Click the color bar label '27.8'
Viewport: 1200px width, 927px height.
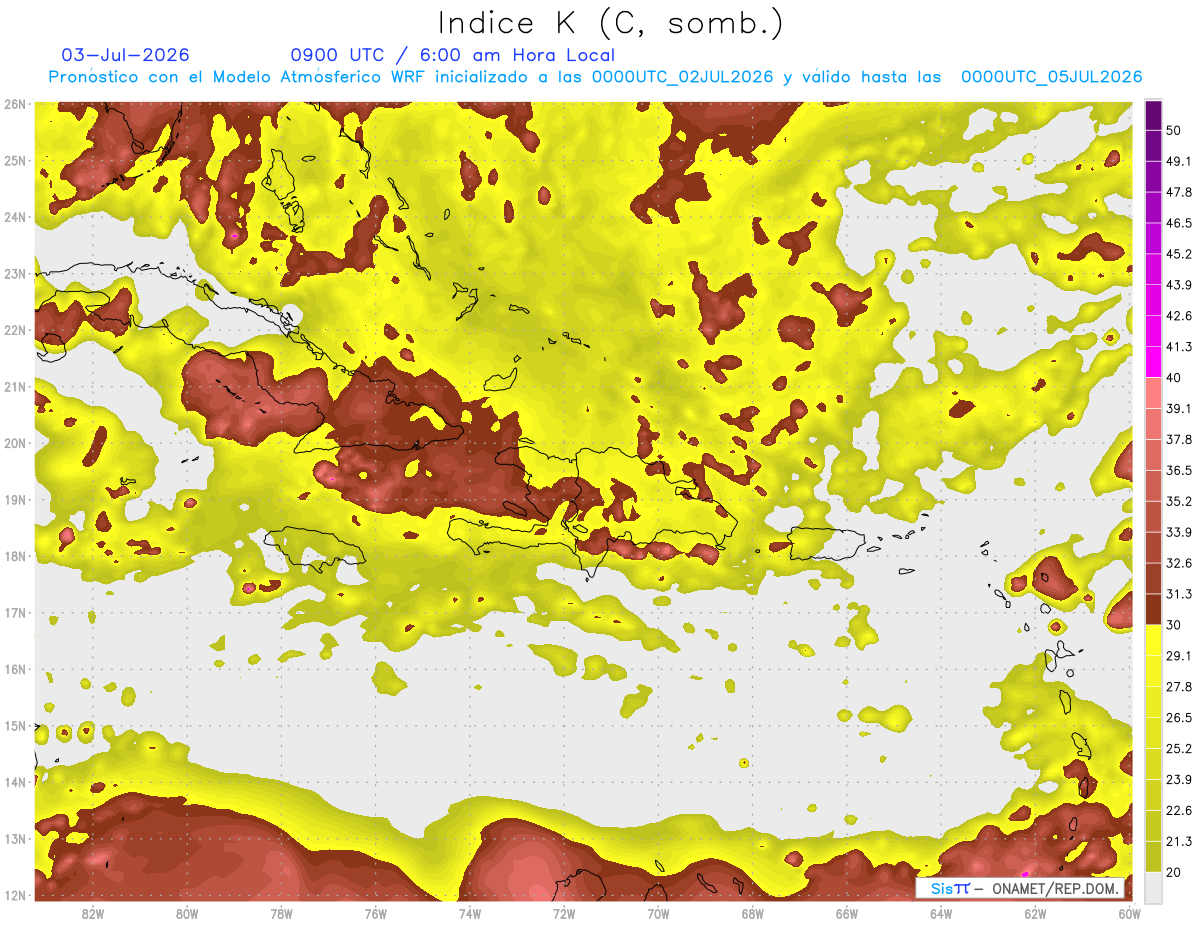(1179, 687)
